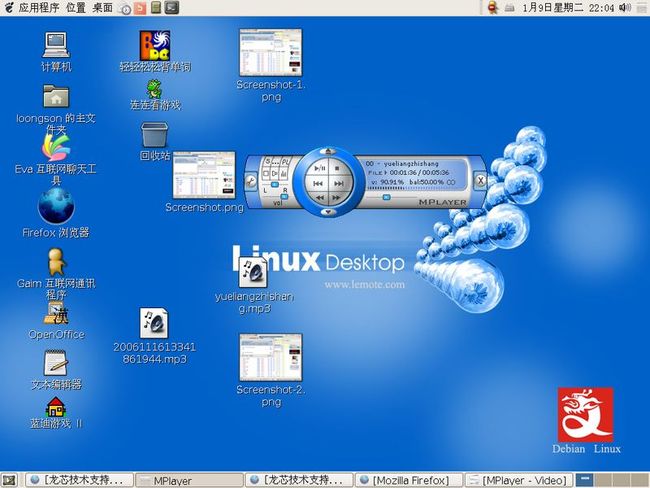Image resolution: width=650 pixels, height=488 pixels.
Task: Select the first highlighted workspace in the switcher
Action: pyautogui.click(x=585, y=480)
